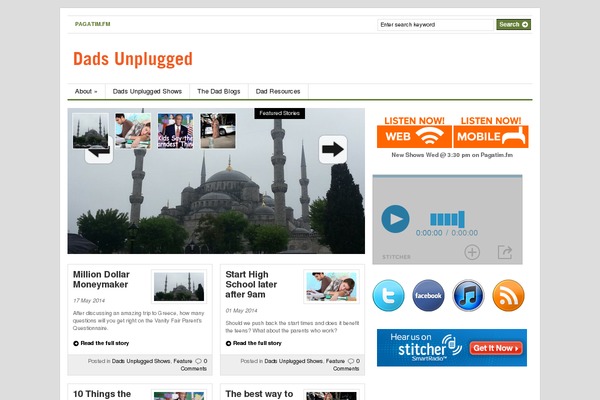The width and height of the screenshot is (600, 400).
Task: Select the mosque slider thumbnail
Action: tap(90, 131)
